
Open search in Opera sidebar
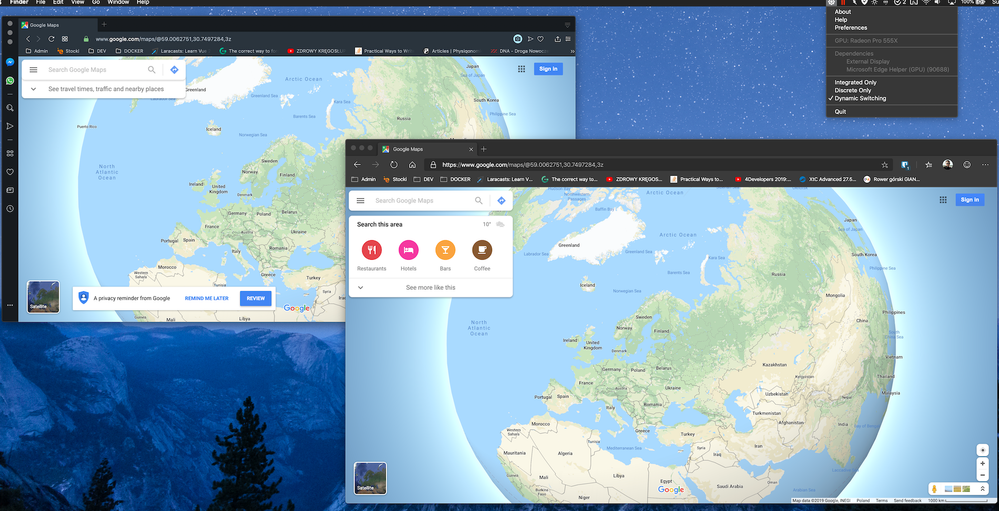10,108
